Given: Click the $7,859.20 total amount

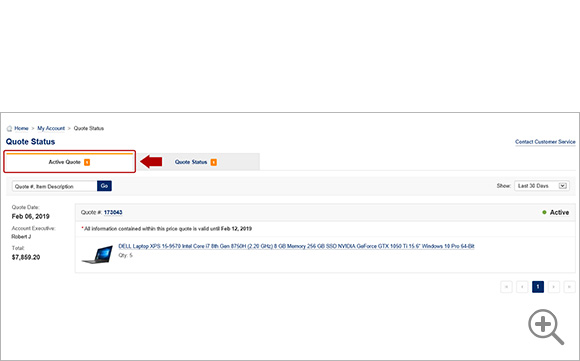Looking at the screenshot, I should 26,257.
